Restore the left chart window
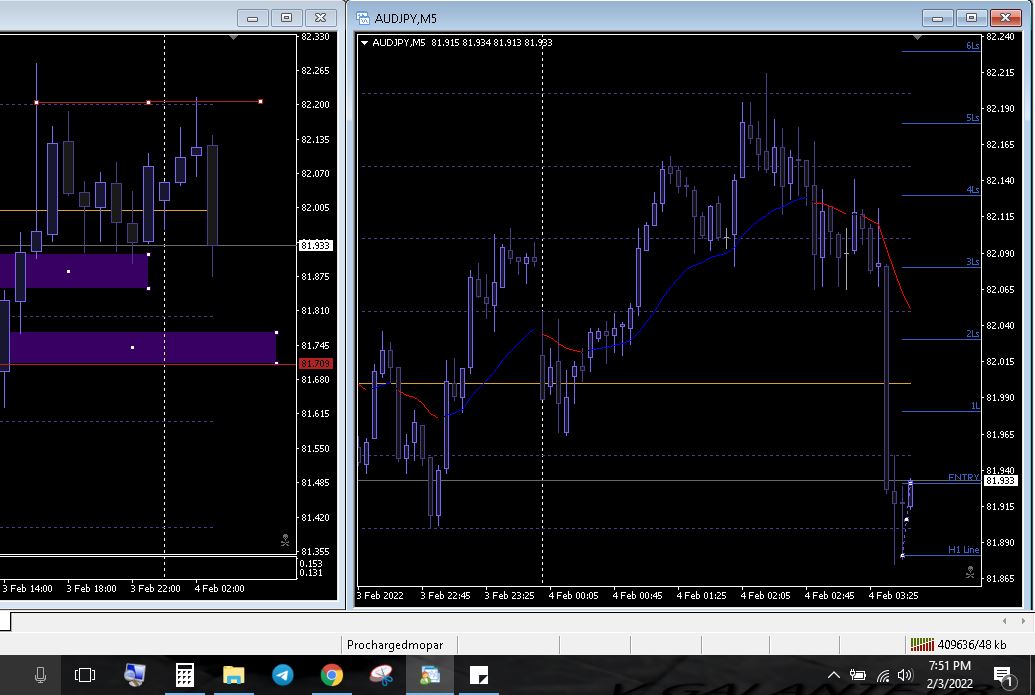This screenshot has width=1035, height=695. pos(286,18)
